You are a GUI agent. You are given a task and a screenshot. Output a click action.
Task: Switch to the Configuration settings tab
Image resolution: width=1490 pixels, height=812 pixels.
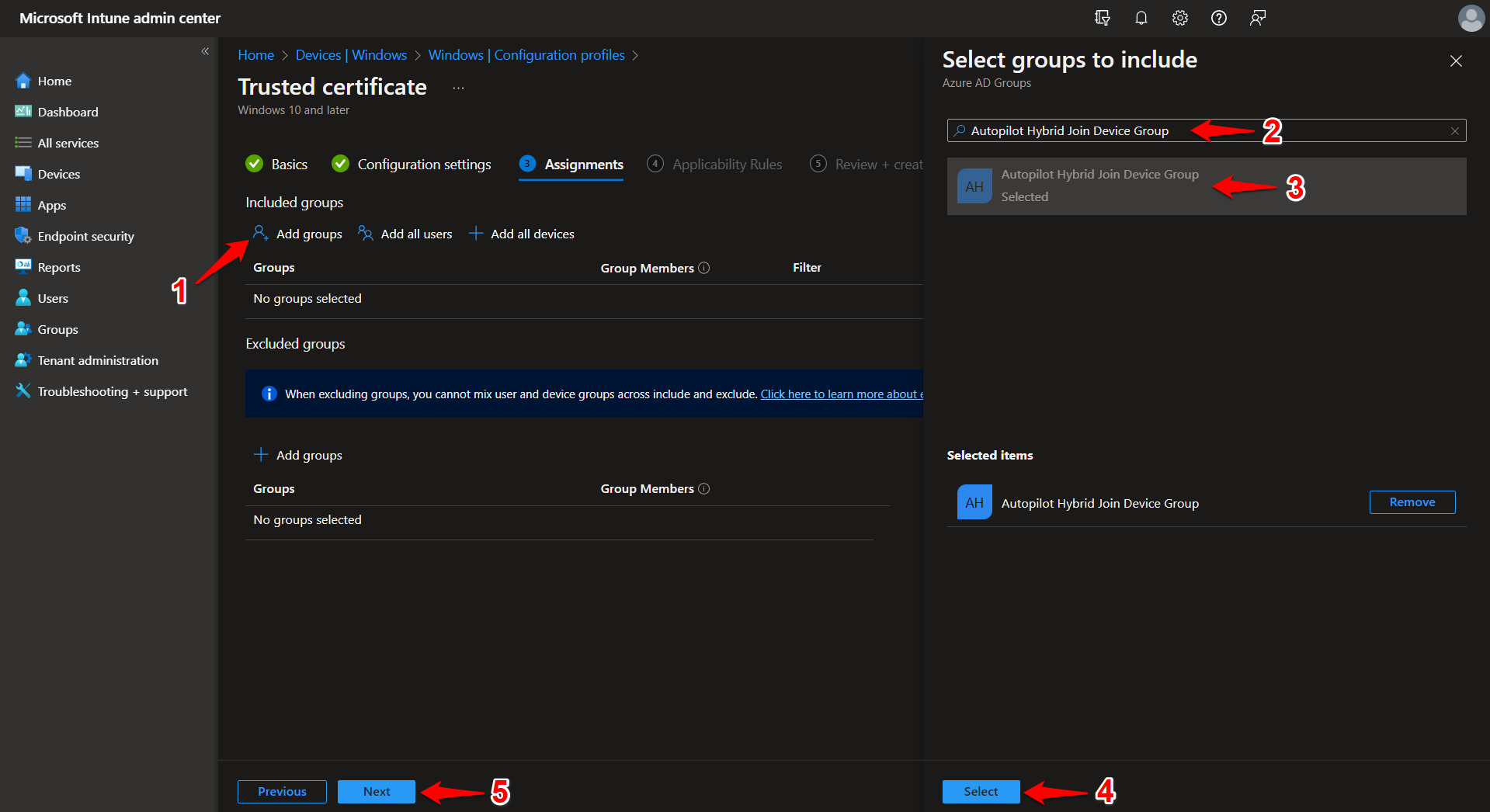pyautogui.click(x=423, y=164)
